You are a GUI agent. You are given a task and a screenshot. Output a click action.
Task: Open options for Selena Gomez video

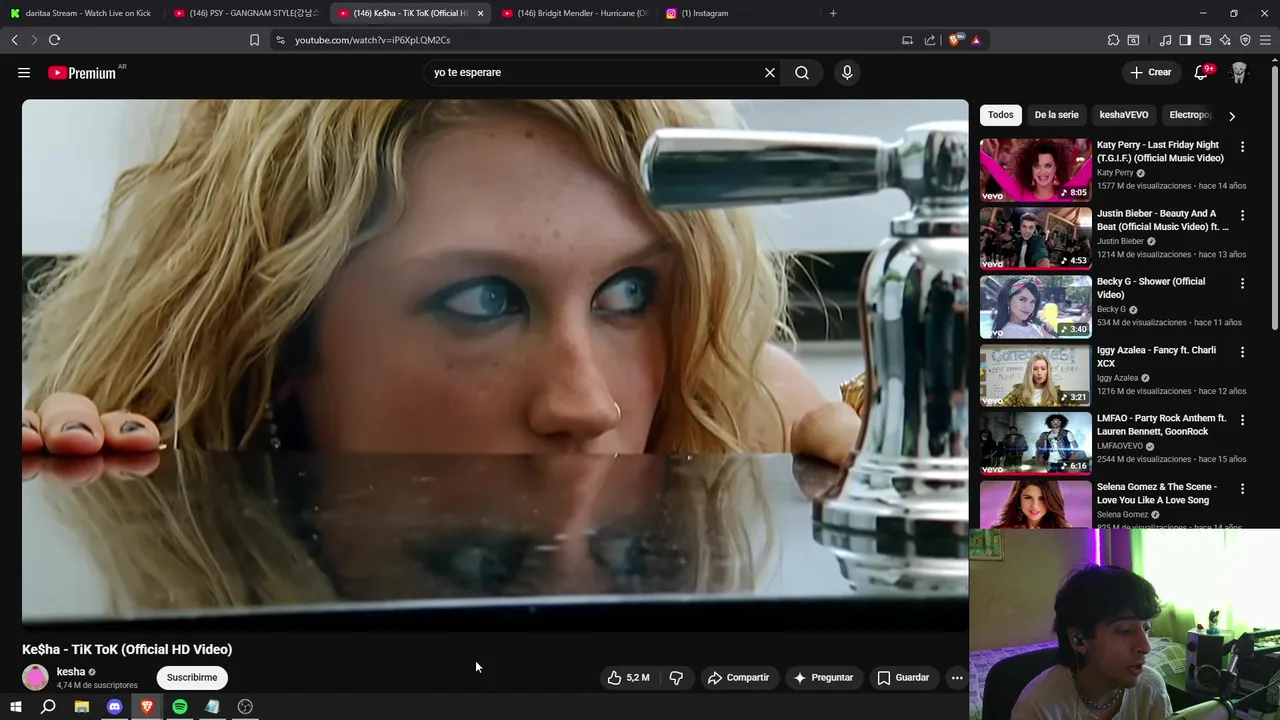tap(1242, 489)
